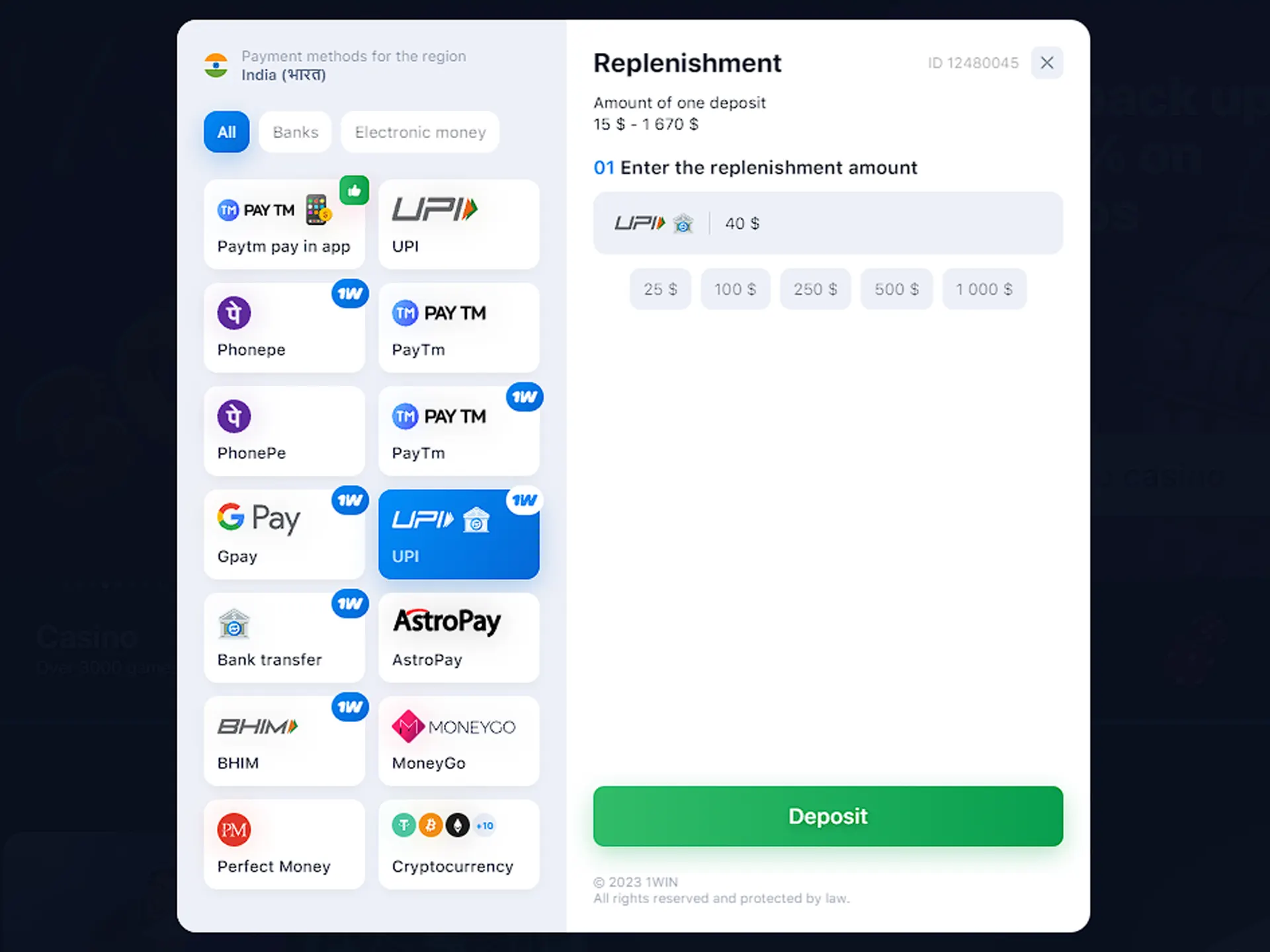Select the 1000$ preset deposit amount

(x=983, y=290)
